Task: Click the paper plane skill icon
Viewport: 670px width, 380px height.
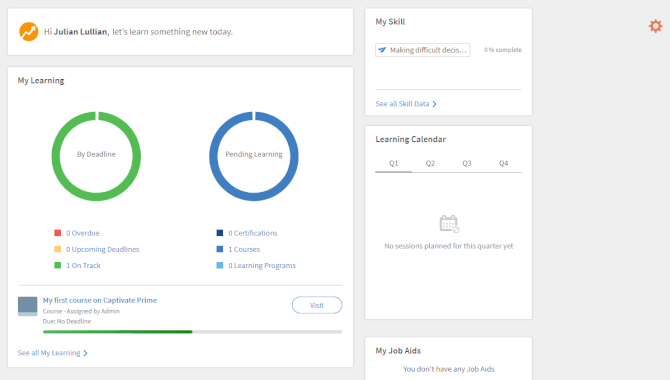Action: click(x=382, y=50)
